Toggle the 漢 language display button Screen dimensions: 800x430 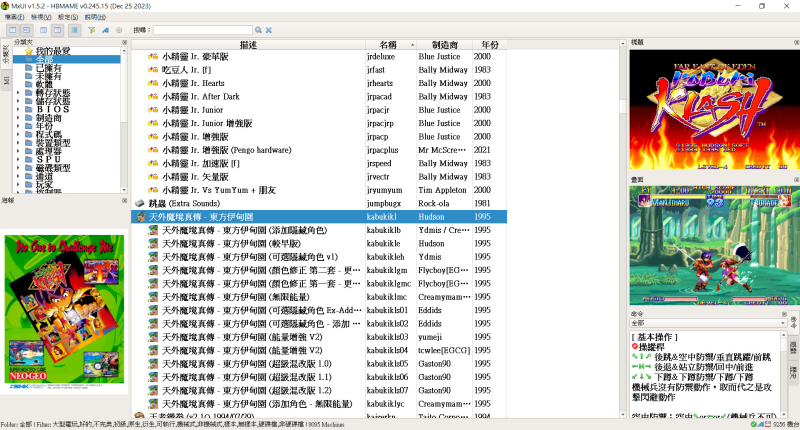[x=74, y=30]
